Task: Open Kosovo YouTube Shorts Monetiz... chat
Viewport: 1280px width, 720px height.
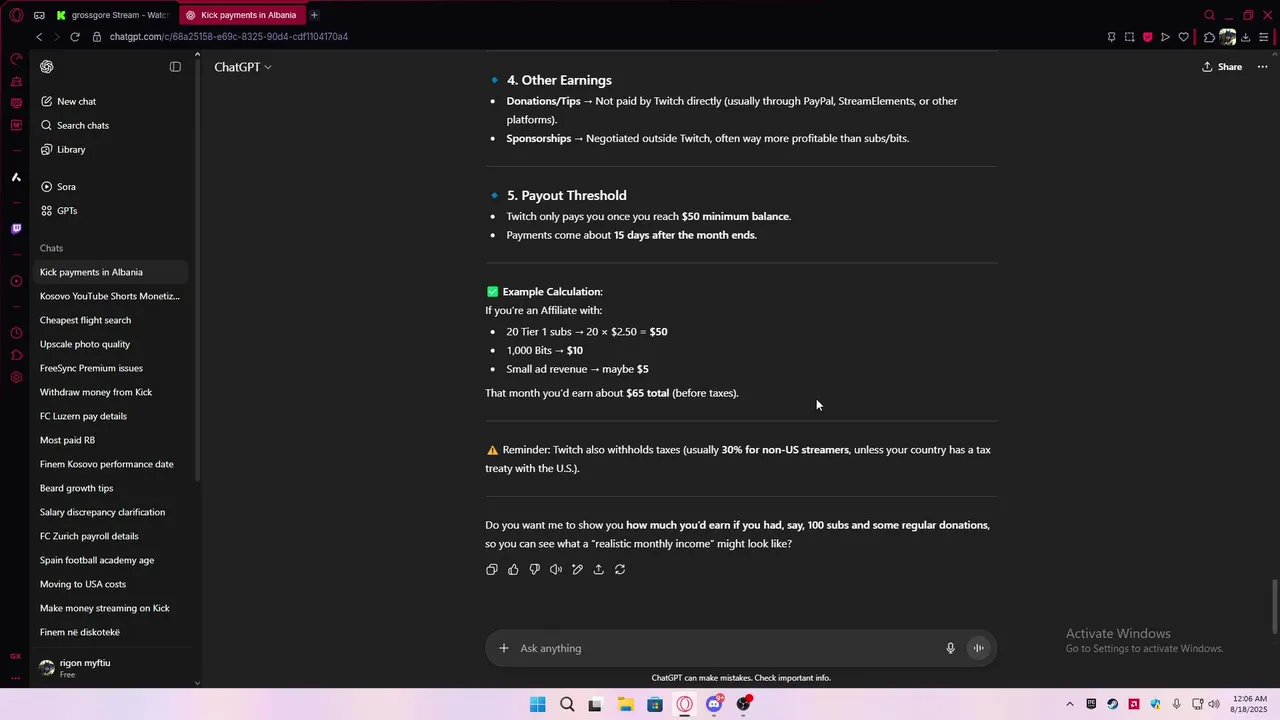Action: [x=110, y=296]
